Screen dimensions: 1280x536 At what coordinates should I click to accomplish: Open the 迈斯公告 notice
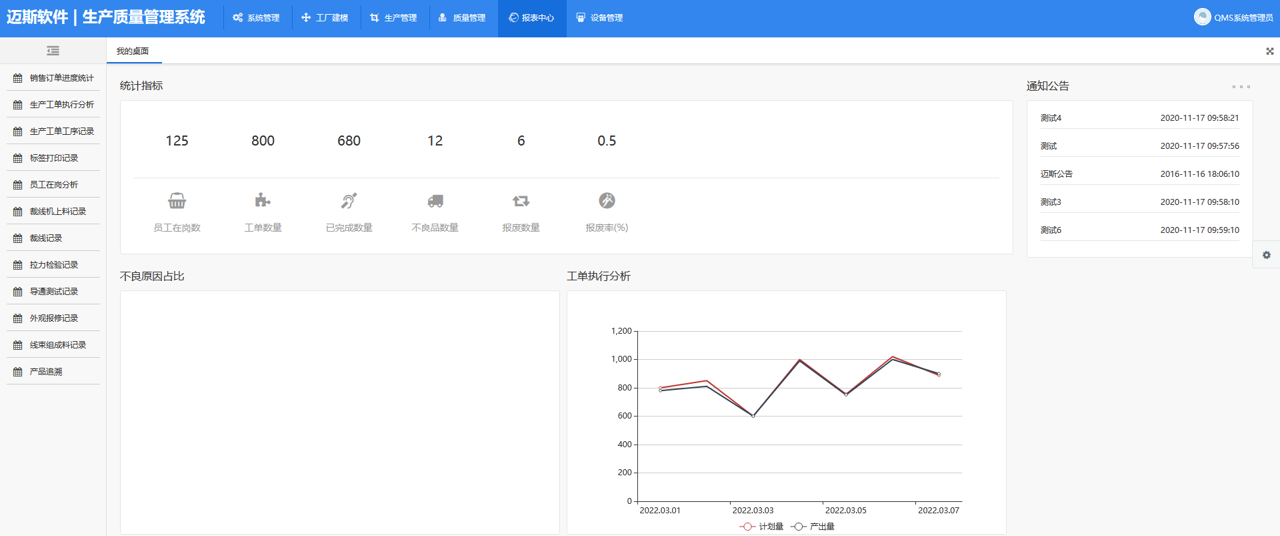click(x=1057, y=174)
